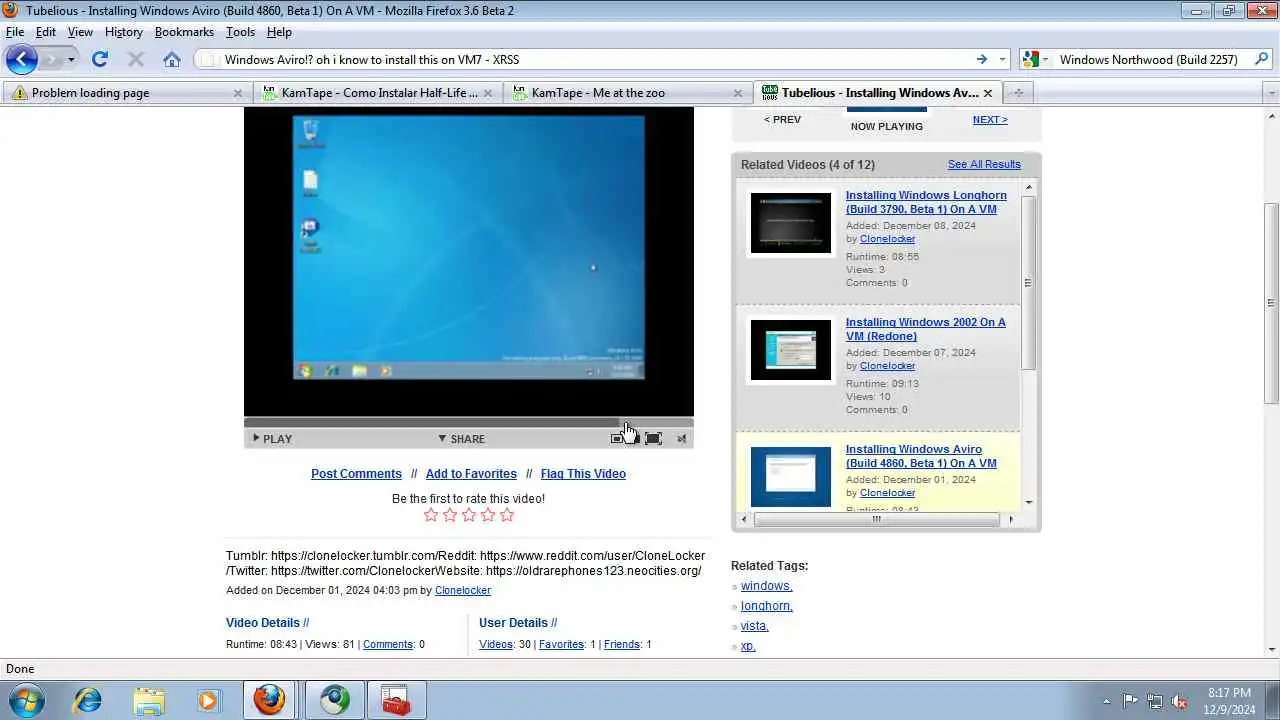Viewport: 1280px width, 720px height.
Task: Rate the video with the fifth star
Action: click(x=507, y=515)
